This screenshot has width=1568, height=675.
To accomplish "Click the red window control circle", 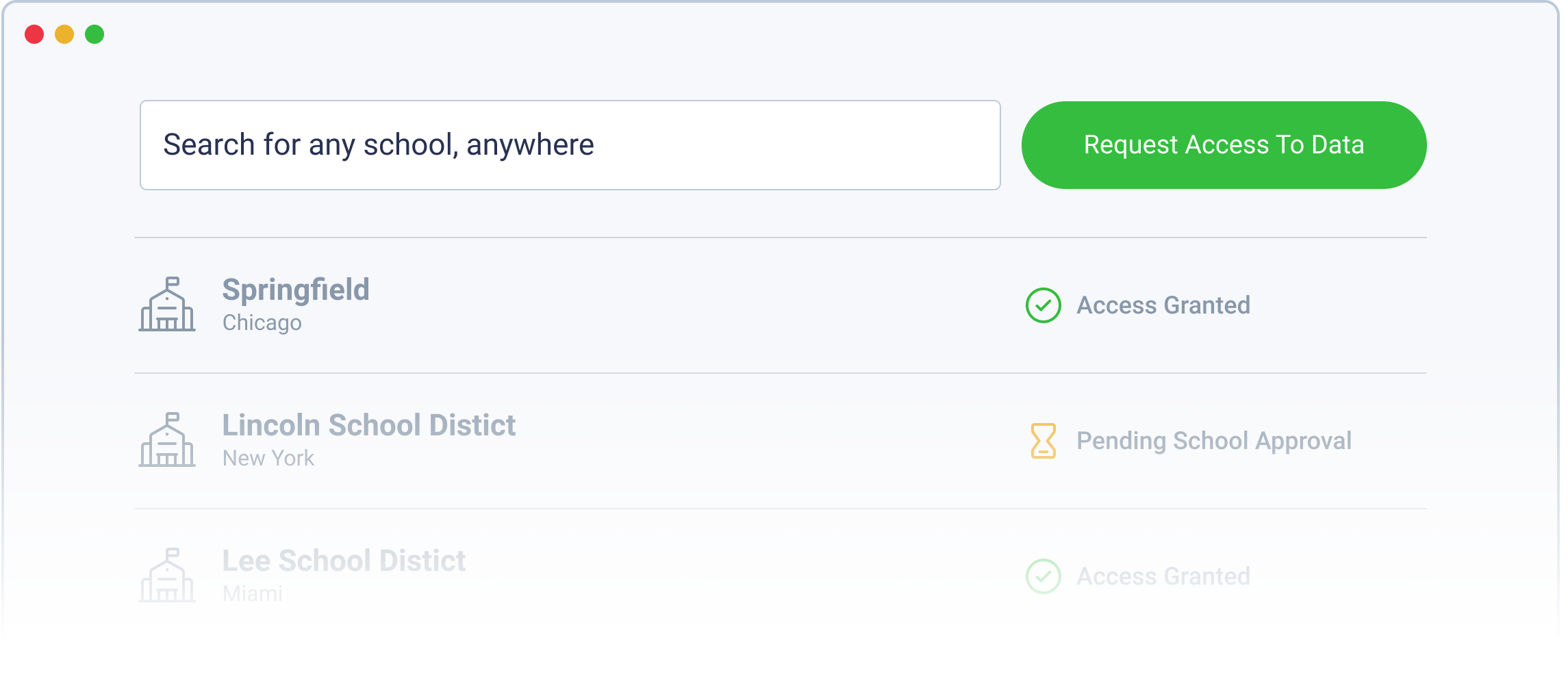I will tap(35, 33).
